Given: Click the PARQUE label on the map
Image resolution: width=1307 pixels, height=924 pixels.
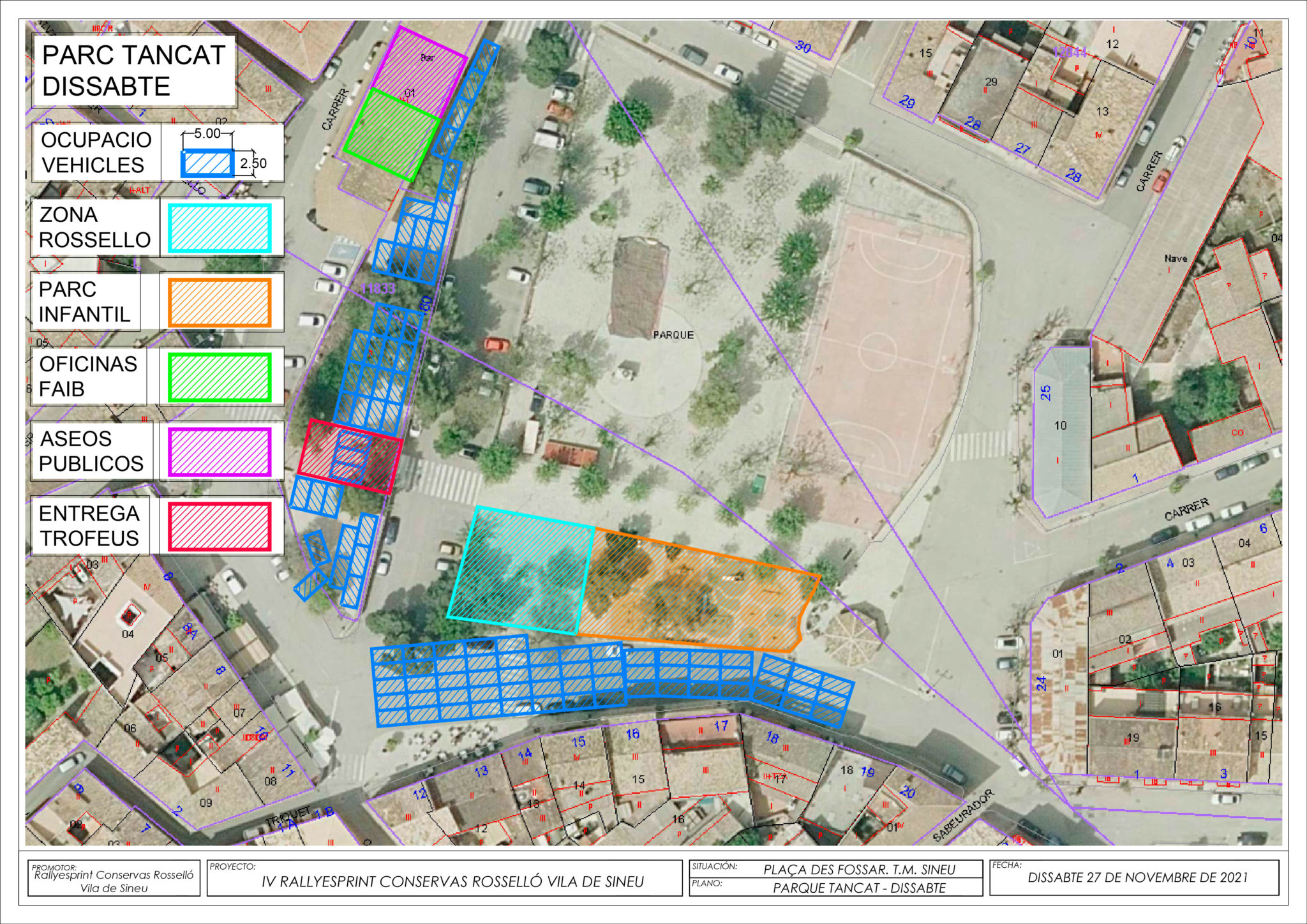Looking at the screenshot, I should pyautogui.click(x=673, y=335).
